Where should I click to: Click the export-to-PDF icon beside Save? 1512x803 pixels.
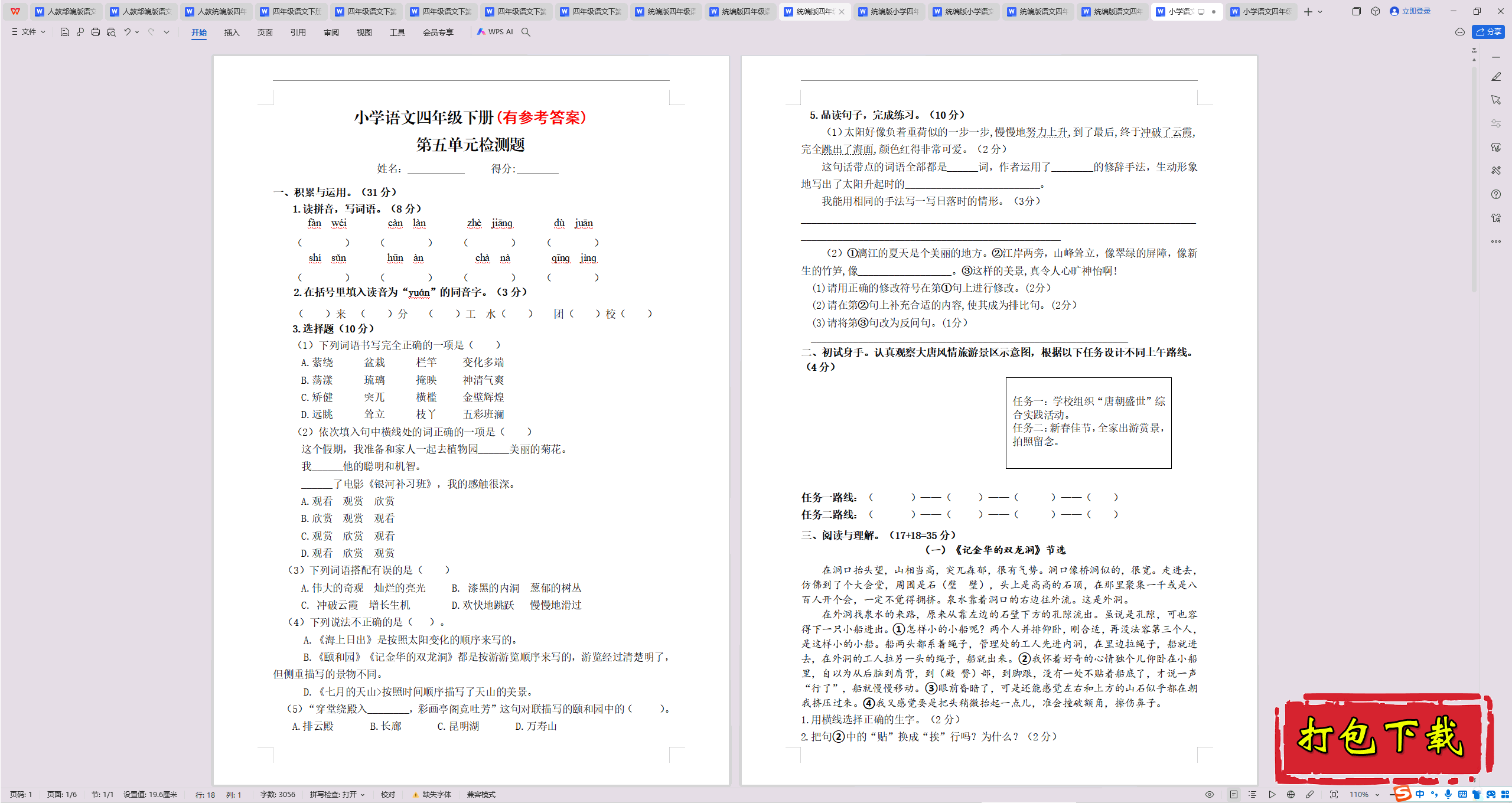pos(80,32)
